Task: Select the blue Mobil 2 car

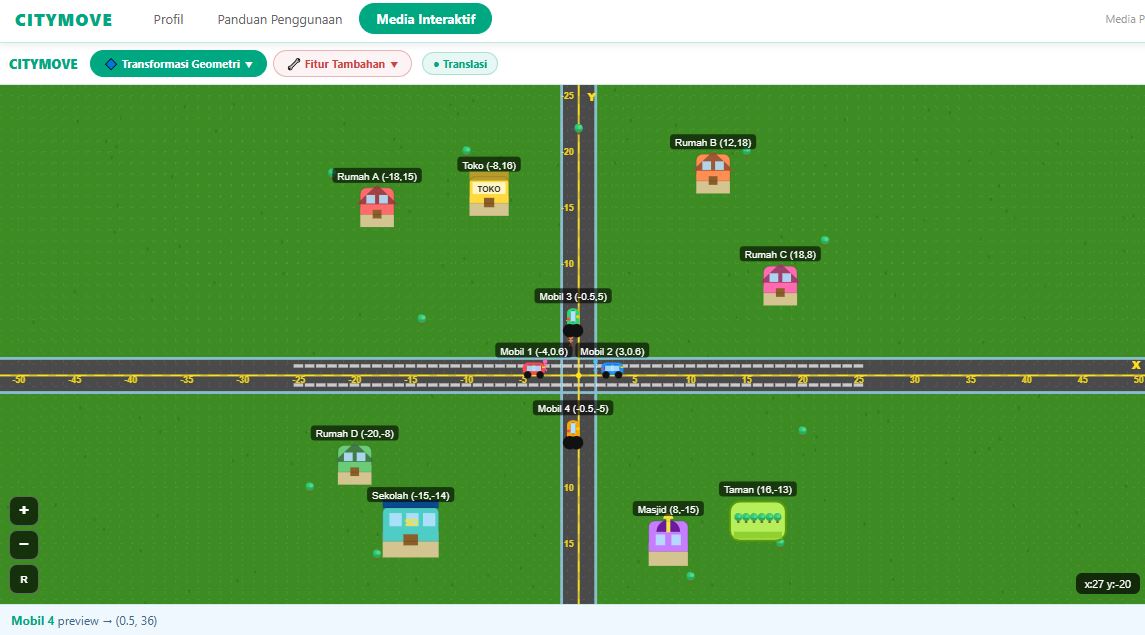Action: tap(611, 370)
